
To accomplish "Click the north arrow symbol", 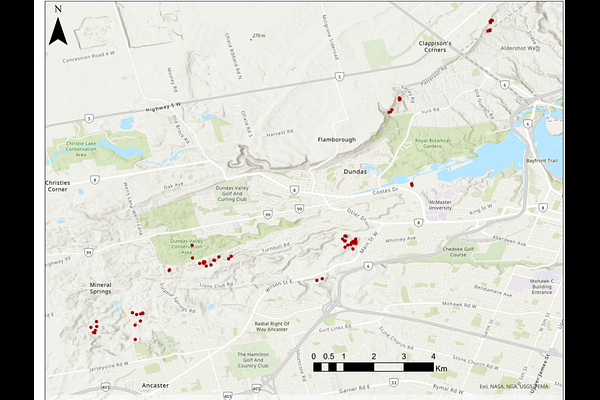I will [58, 30].
